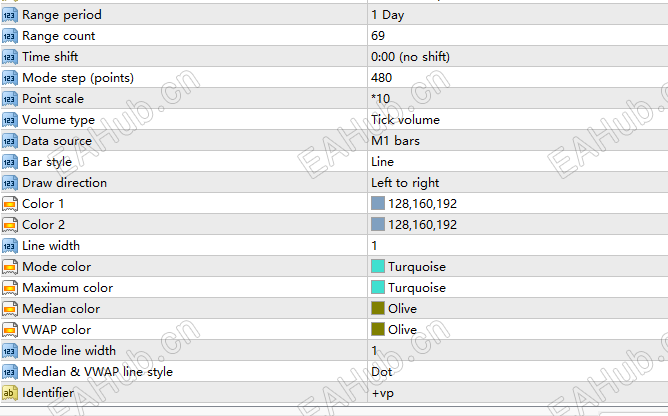The height and width of the screenshot is (416, 668).
Task: Click the icon beside Data source
Action: [10, 141]
